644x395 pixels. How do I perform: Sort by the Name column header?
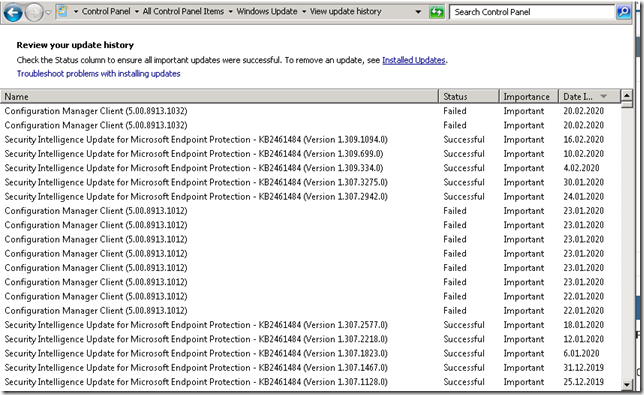[x=219, y=96]
